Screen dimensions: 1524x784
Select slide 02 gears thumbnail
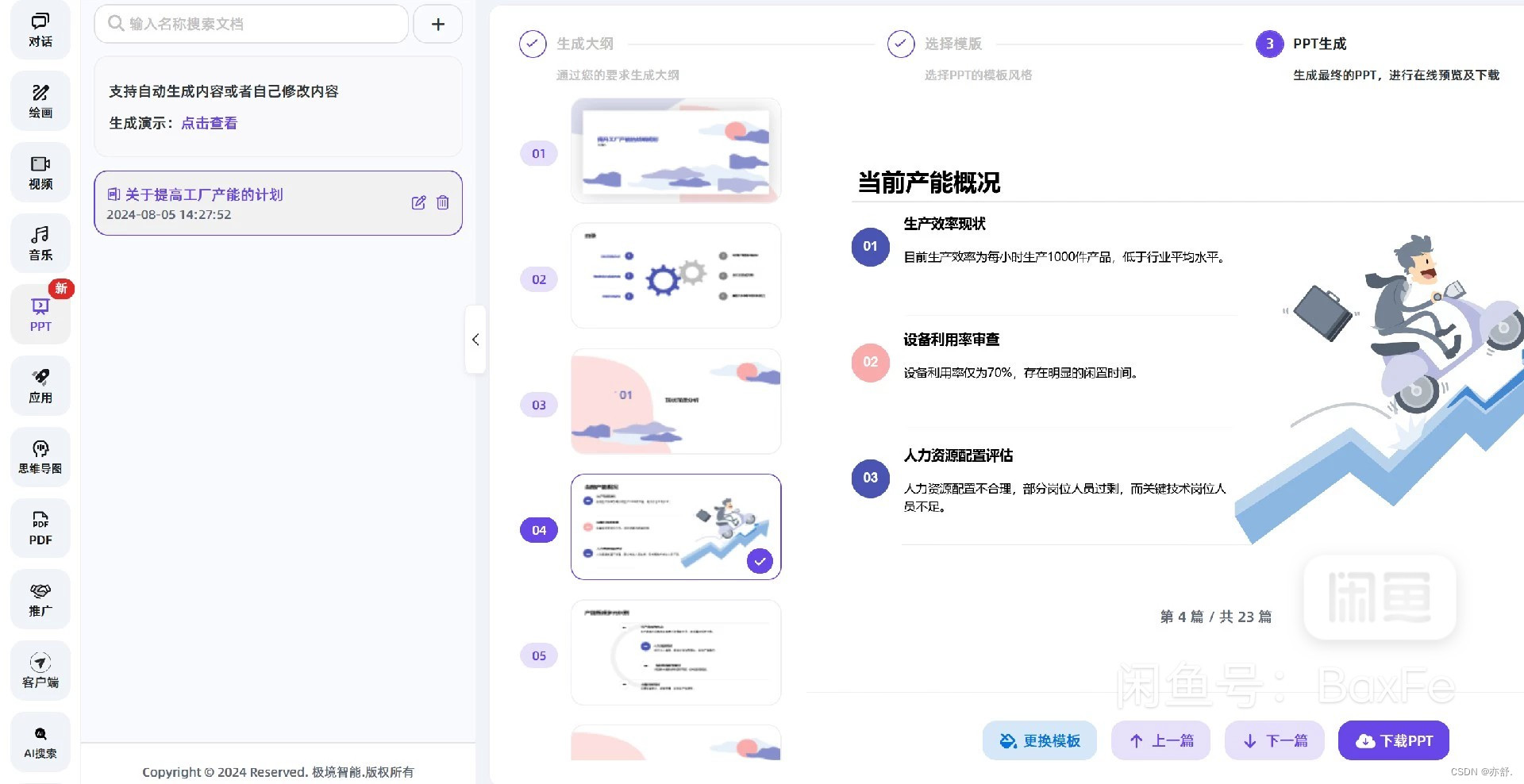coord(675,275)
